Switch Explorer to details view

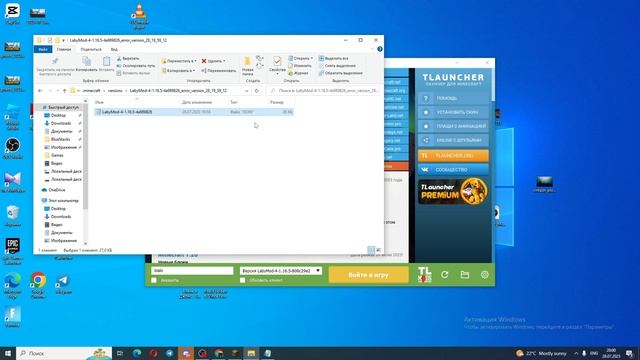[x=371, y=250]
